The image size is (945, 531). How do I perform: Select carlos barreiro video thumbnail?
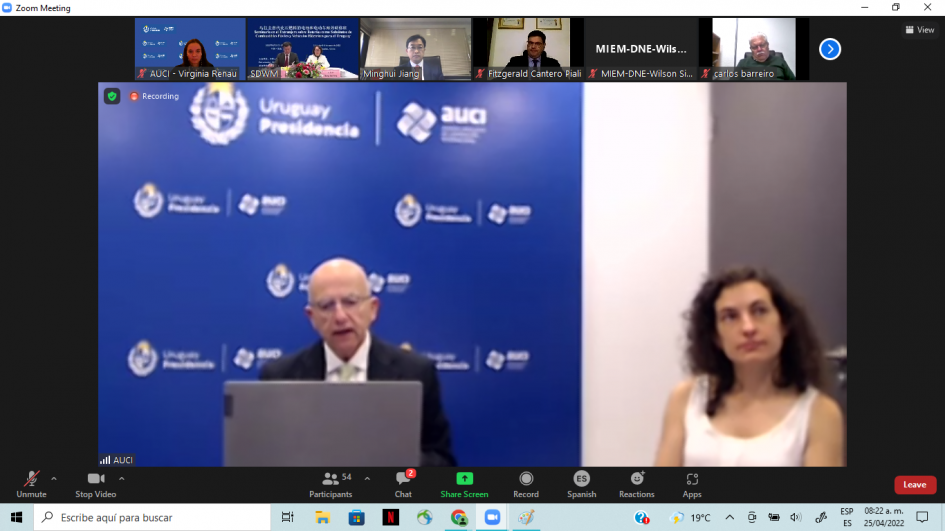coord(754,49)
